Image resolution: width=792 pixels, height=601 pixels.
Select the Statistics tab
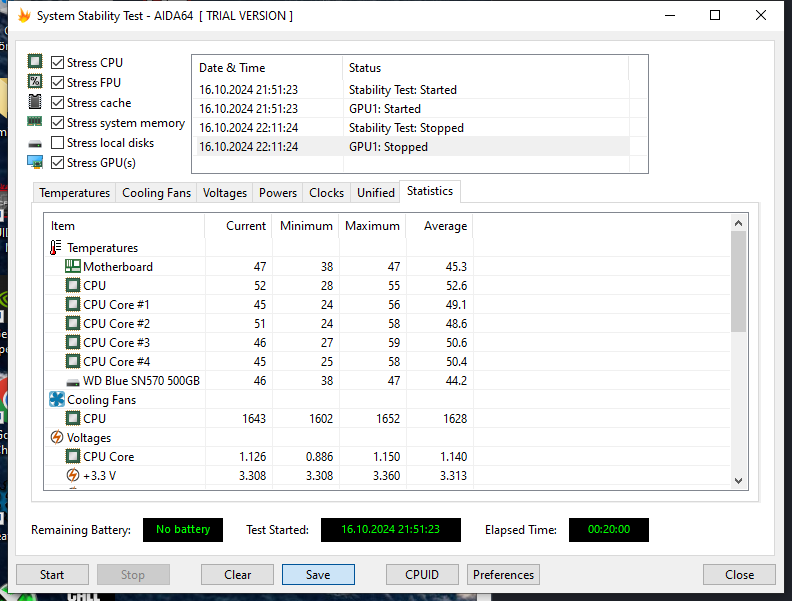pos(430,191)
